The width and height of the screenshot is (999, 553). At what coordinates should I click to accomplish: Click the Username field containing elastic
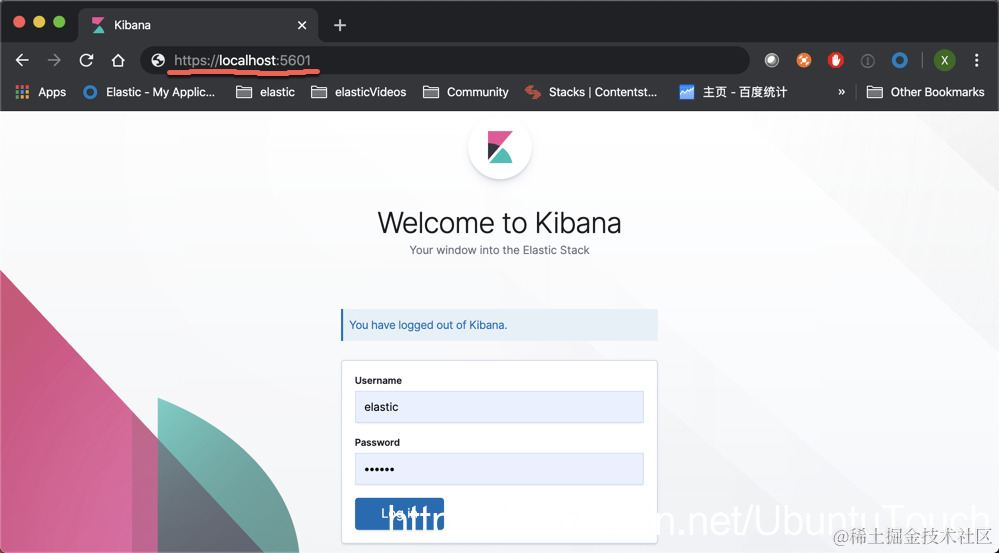499,406
